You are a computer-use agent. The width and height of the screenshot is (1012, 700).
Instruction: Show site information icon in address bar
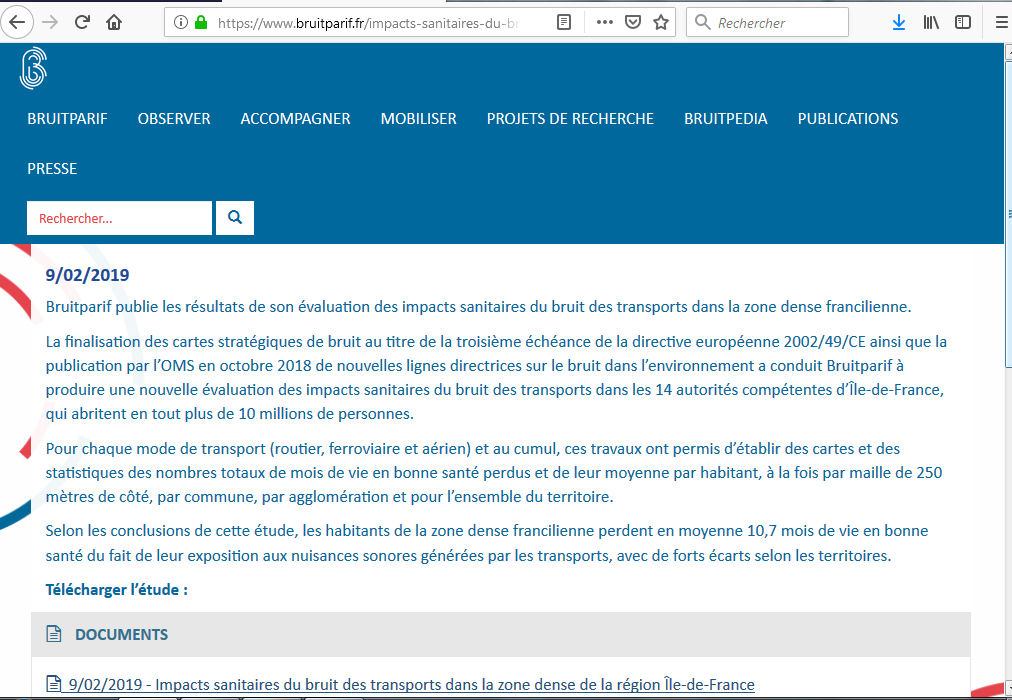point(181,23)
